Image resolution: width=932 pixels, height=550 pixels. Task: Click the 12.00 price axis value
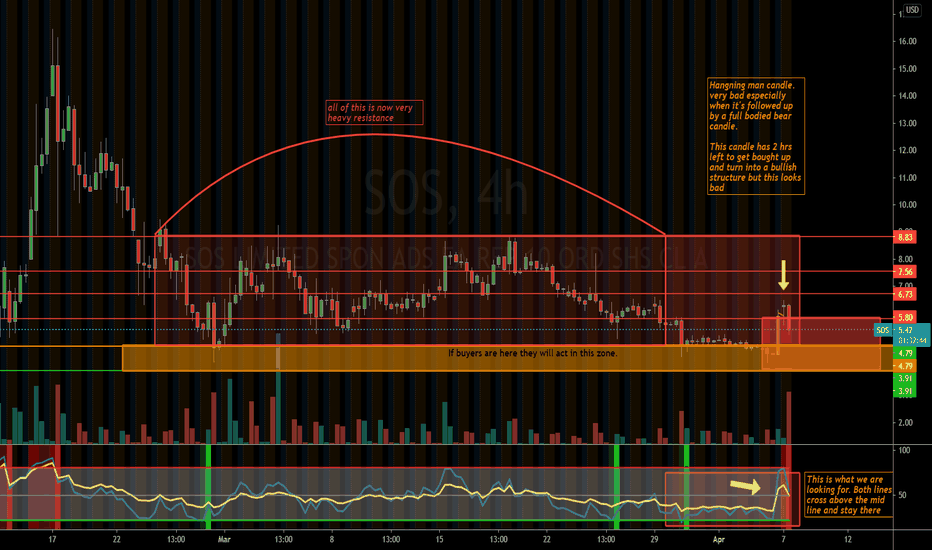click(907, 150)
